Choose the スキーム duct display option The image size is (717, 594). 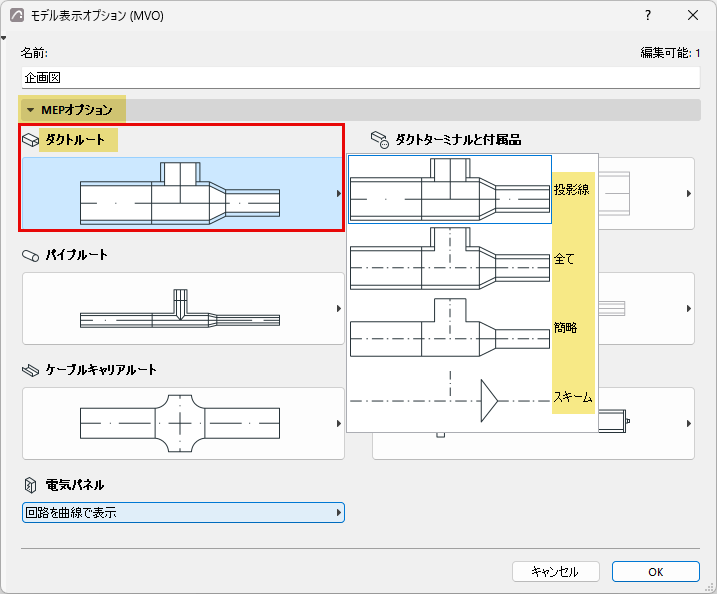click(x=472, y=396)
